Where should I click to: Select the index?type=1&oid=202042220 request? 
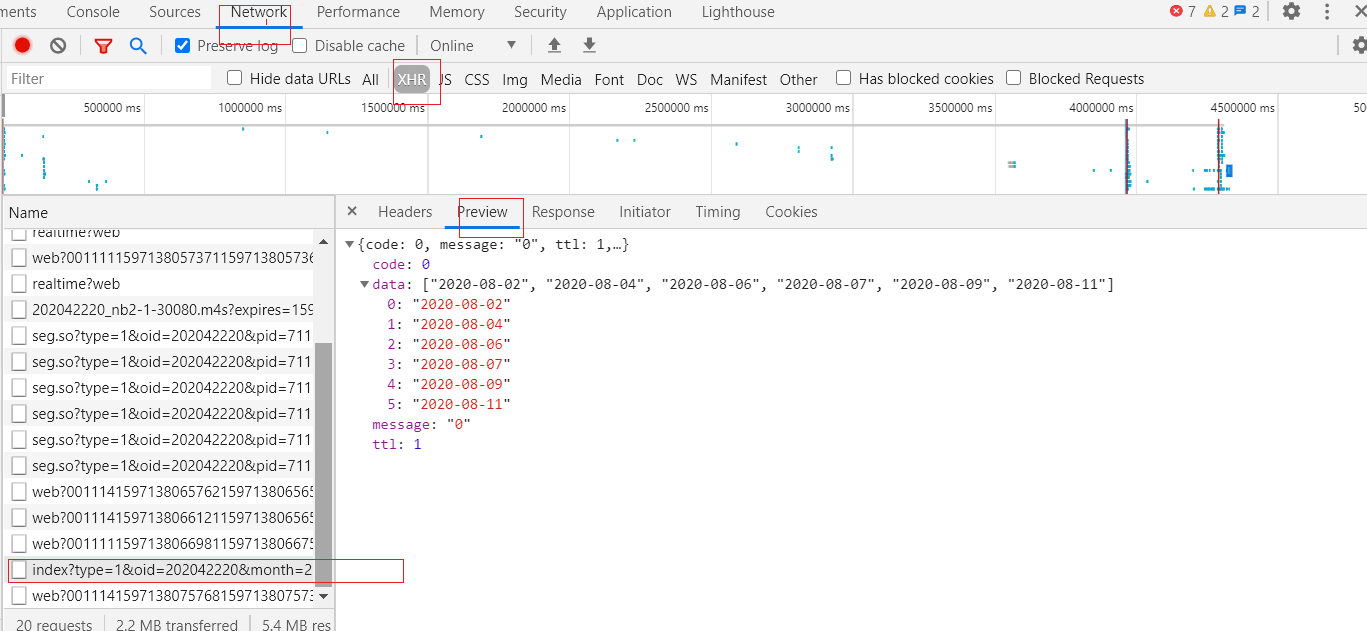[x=170, y=570]
